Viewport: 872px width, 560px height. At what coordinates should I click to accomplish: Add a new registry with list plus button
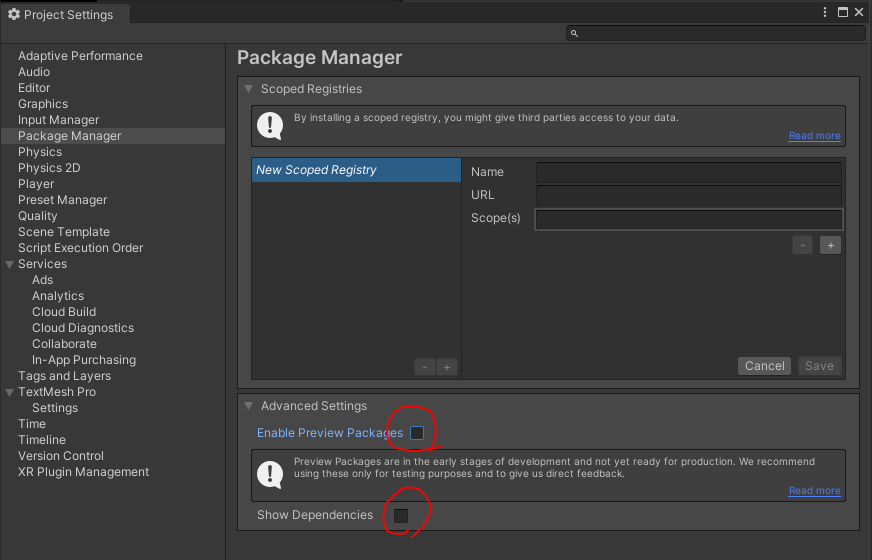pos(447,367)
